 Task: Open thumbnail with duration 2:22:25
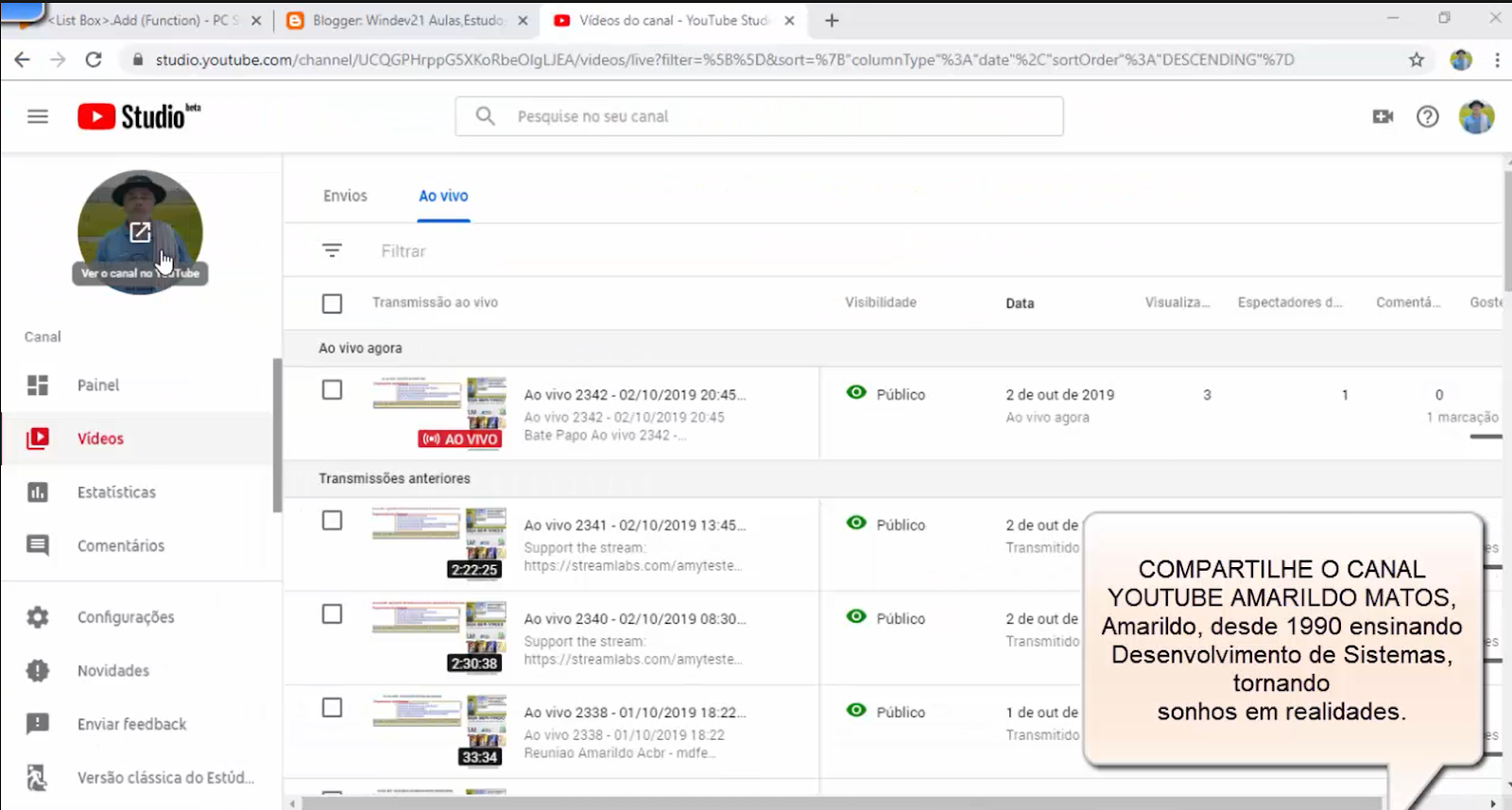coord(439,543)
